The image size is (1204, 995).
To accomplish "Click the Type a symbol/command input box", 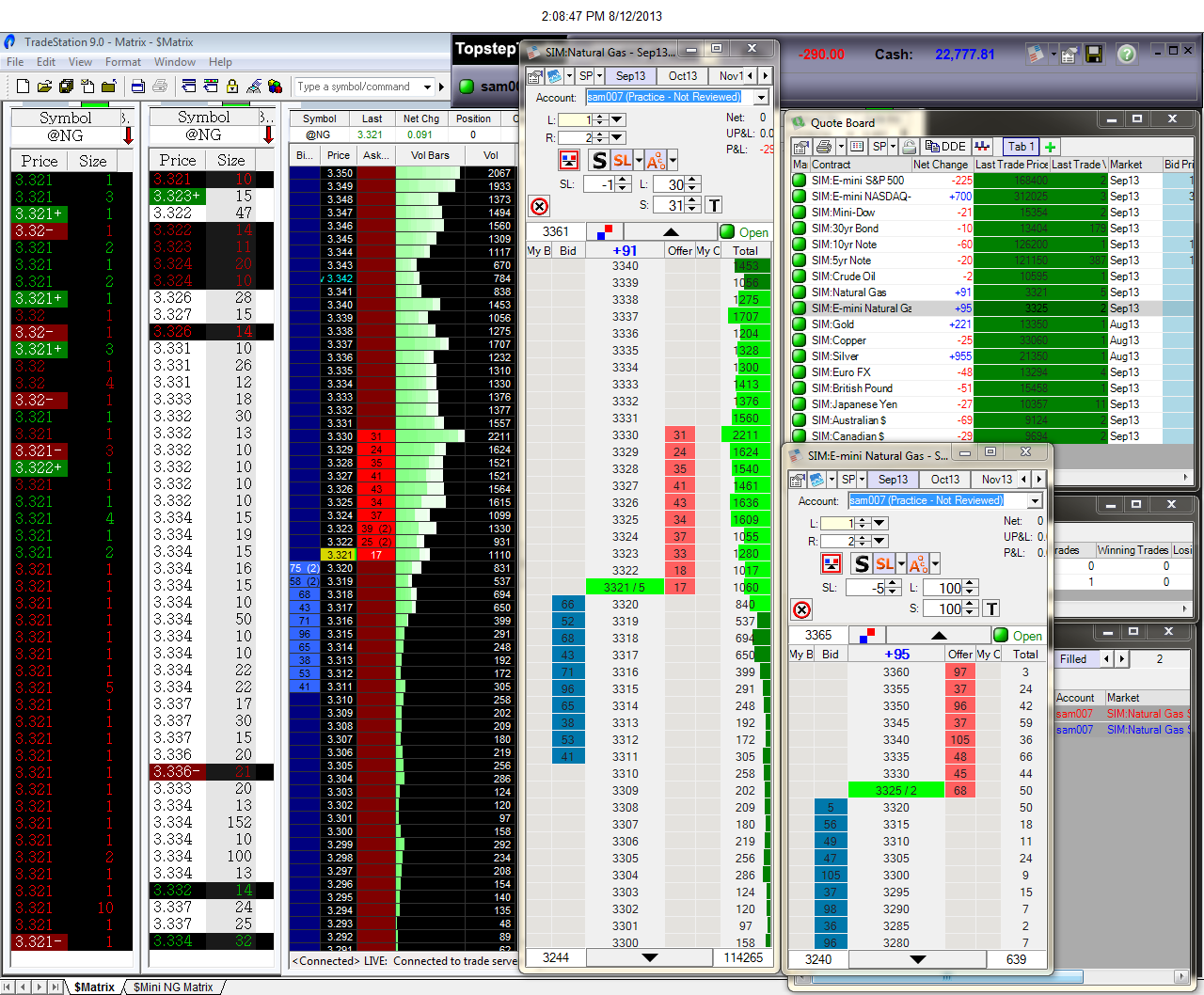I will (x=357, y=87).
